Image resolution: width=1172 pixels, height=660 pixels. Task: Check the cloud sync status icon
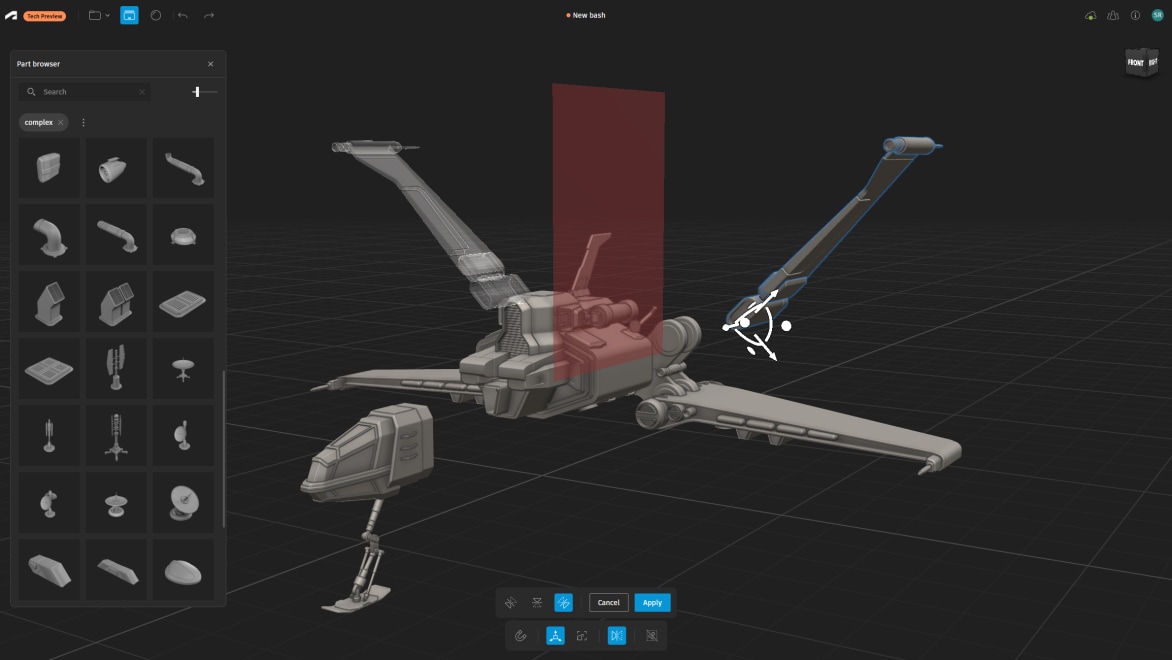tap(1091, 16)
